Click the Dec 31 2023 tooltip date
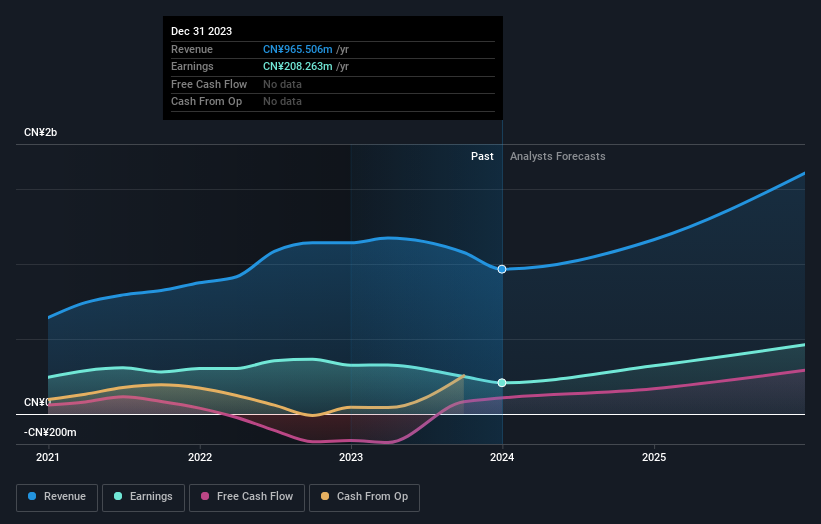The image size is (821, 524). tap(202, 31)
